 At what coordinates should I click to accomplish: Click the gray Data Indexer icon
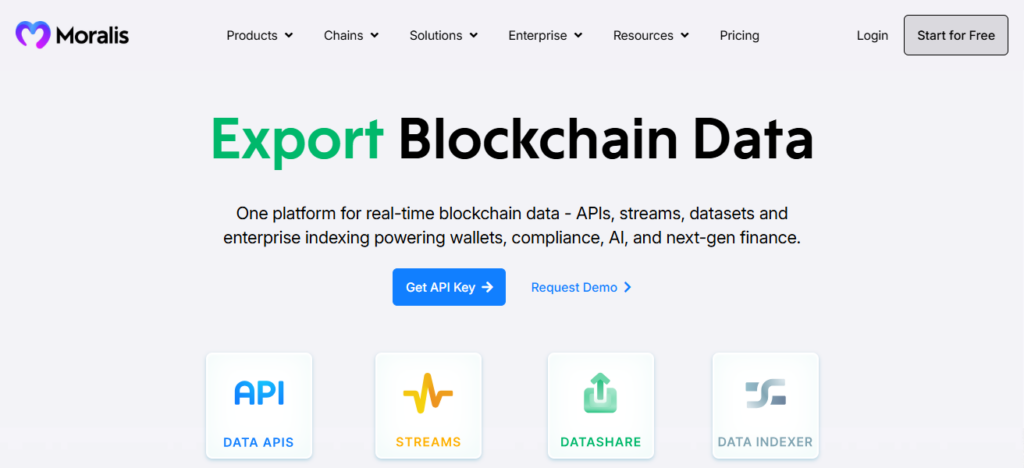click(765, 393)
